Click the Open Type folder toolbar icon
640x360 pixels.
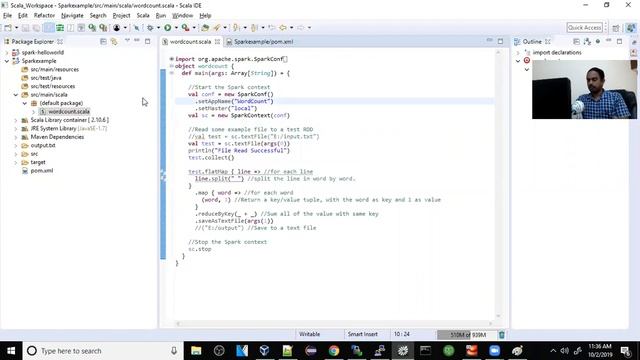[205, 28]
